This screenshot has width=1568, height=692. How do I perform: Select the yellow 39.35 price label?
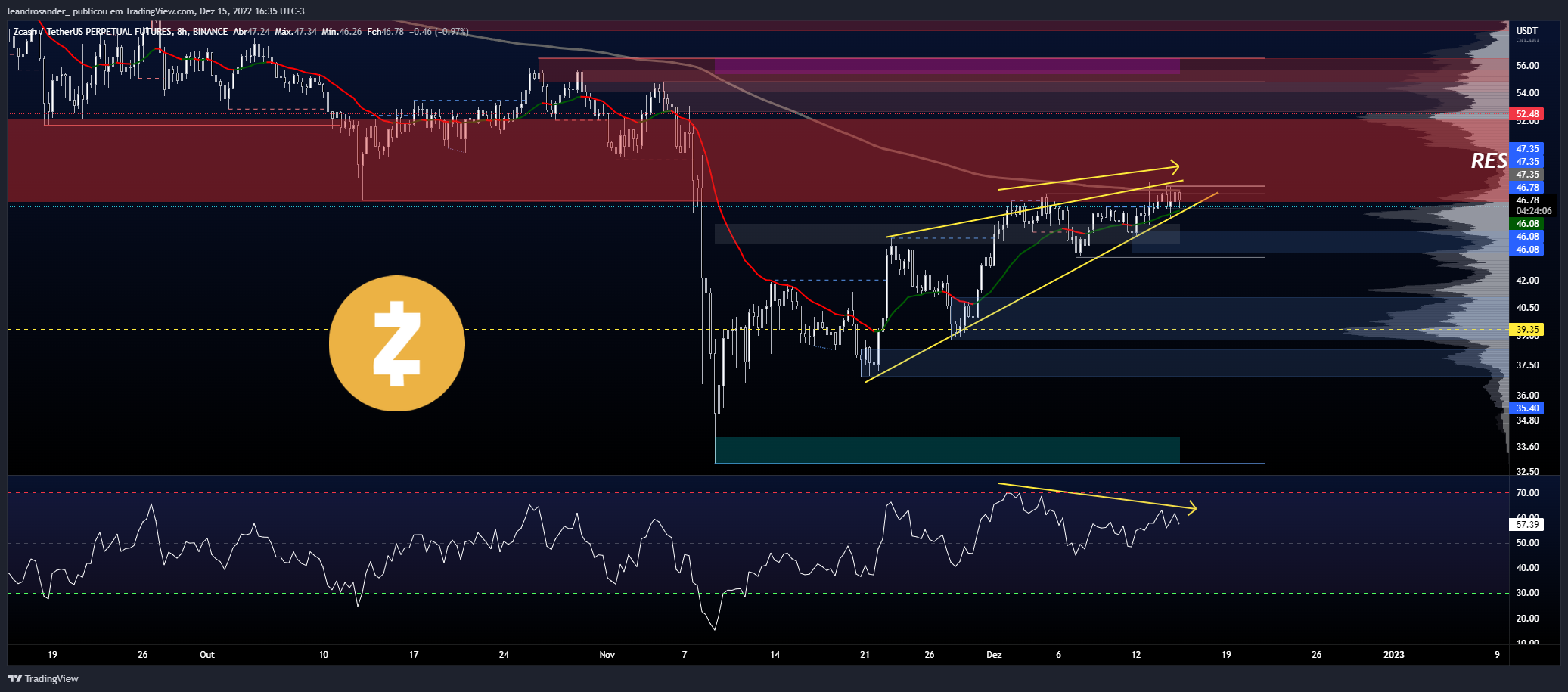point(1527,330)
